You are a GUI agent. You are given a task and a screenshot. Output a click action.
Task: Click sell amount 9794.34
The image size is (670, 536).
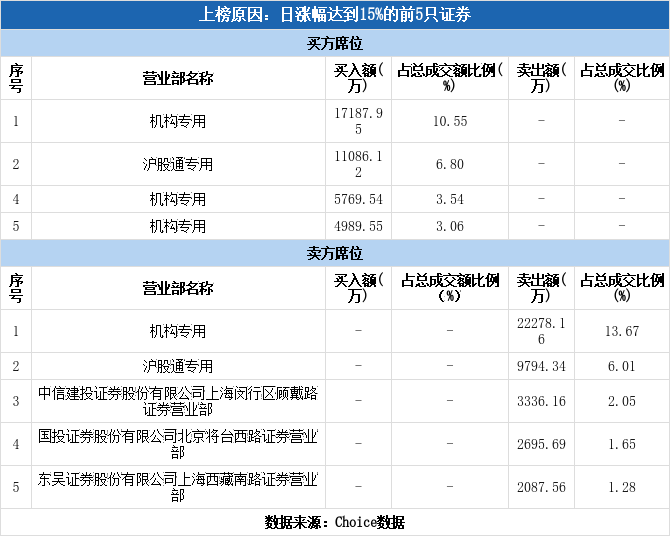(541, 366)
